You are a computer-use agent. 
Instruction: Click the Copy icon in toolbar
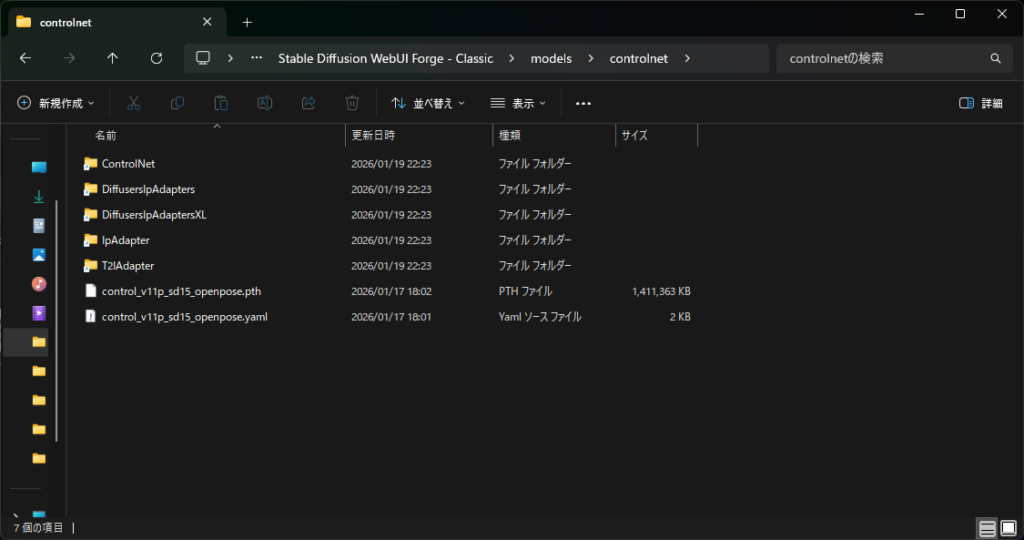[177, 103]
